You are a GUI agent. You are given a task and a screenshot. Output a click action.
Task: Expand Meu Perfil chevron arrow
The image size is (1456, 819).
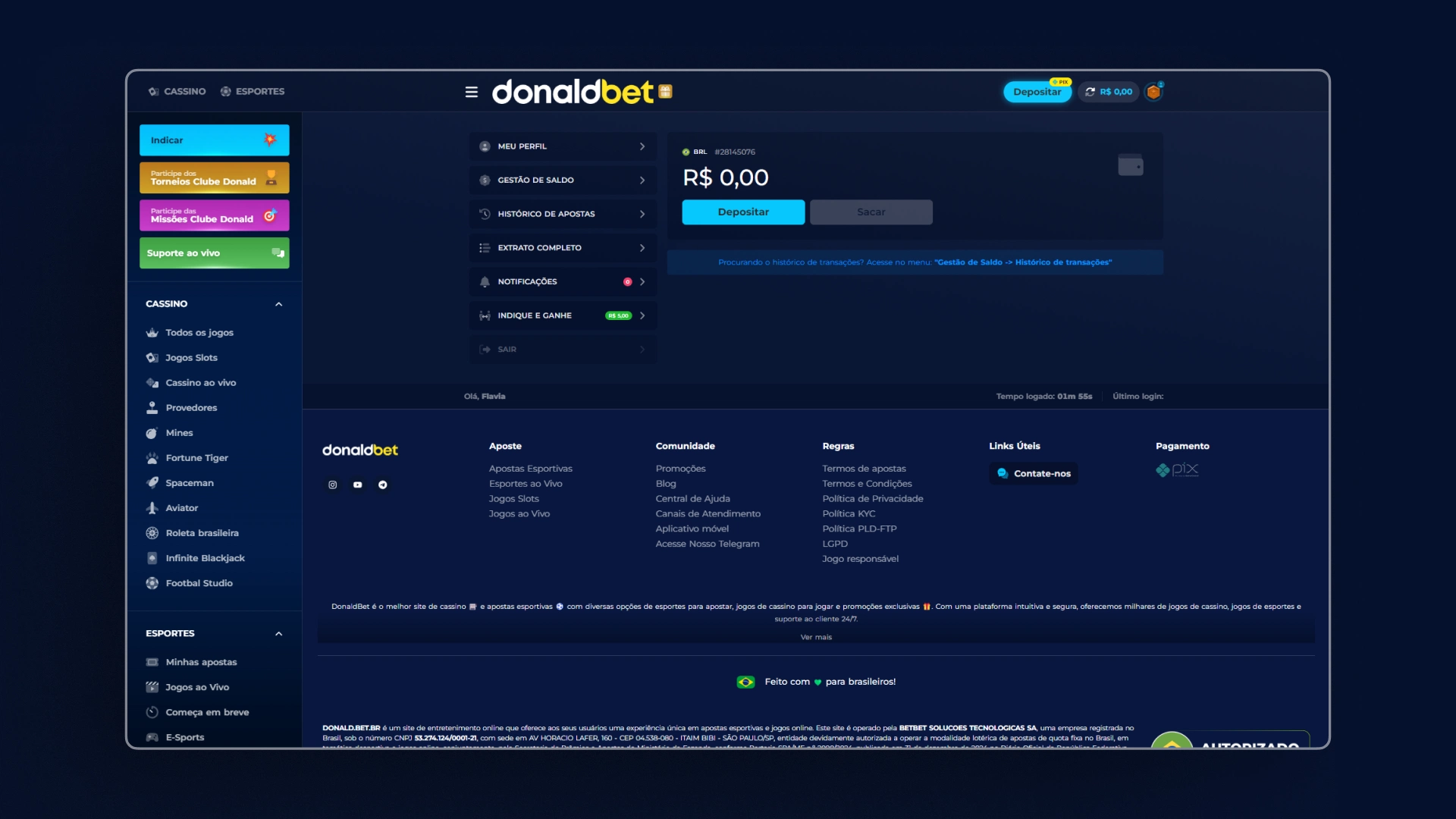[642, 146]
